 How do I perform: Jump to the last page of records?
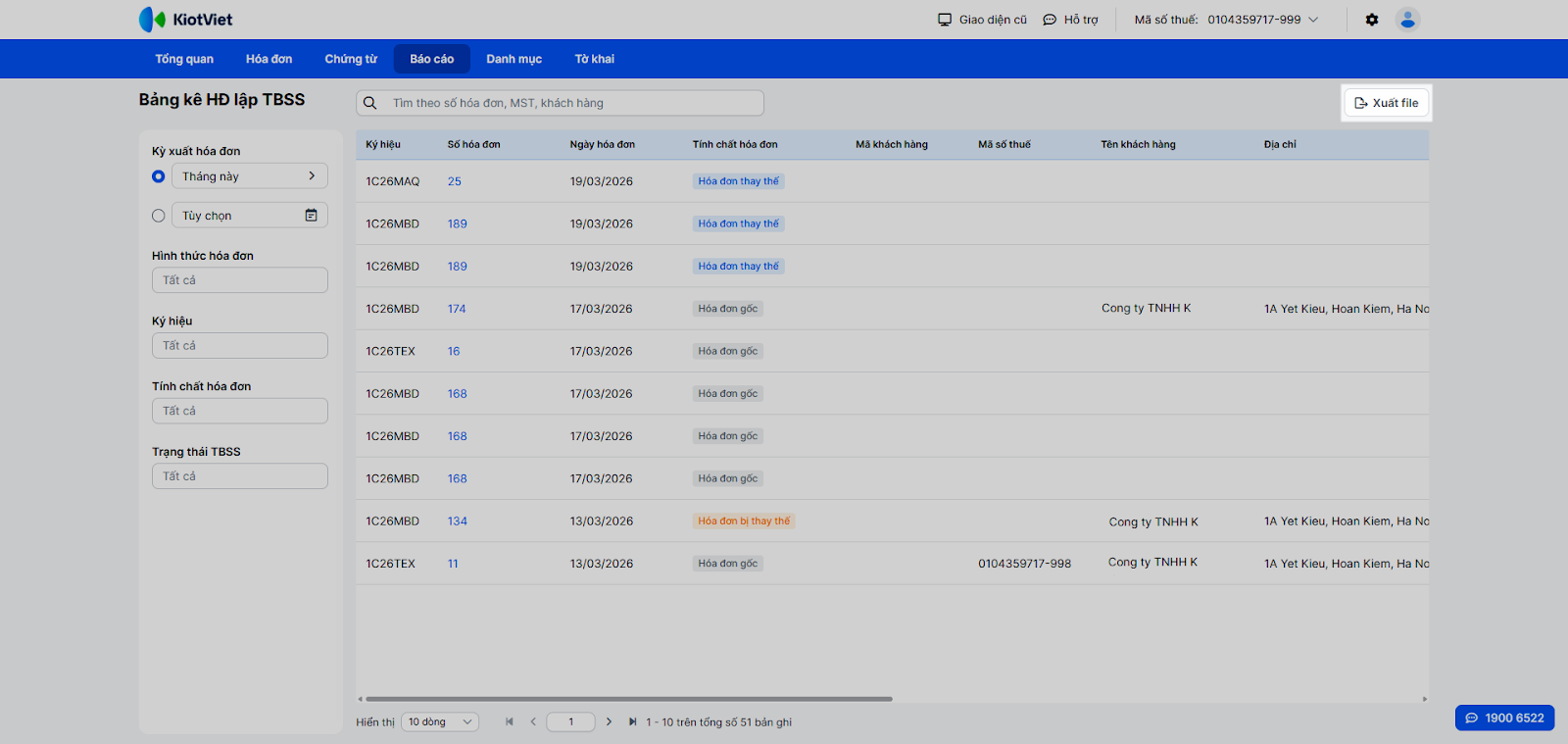[x=632, y=722]
